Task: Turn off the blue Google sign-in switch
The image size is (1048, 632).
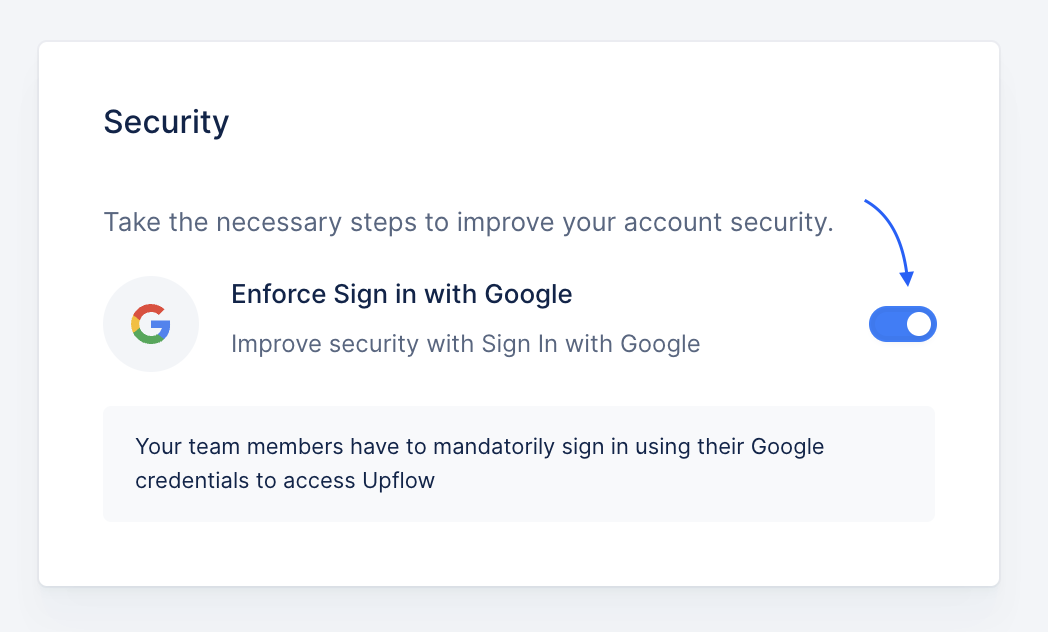Action: (902, 324)
